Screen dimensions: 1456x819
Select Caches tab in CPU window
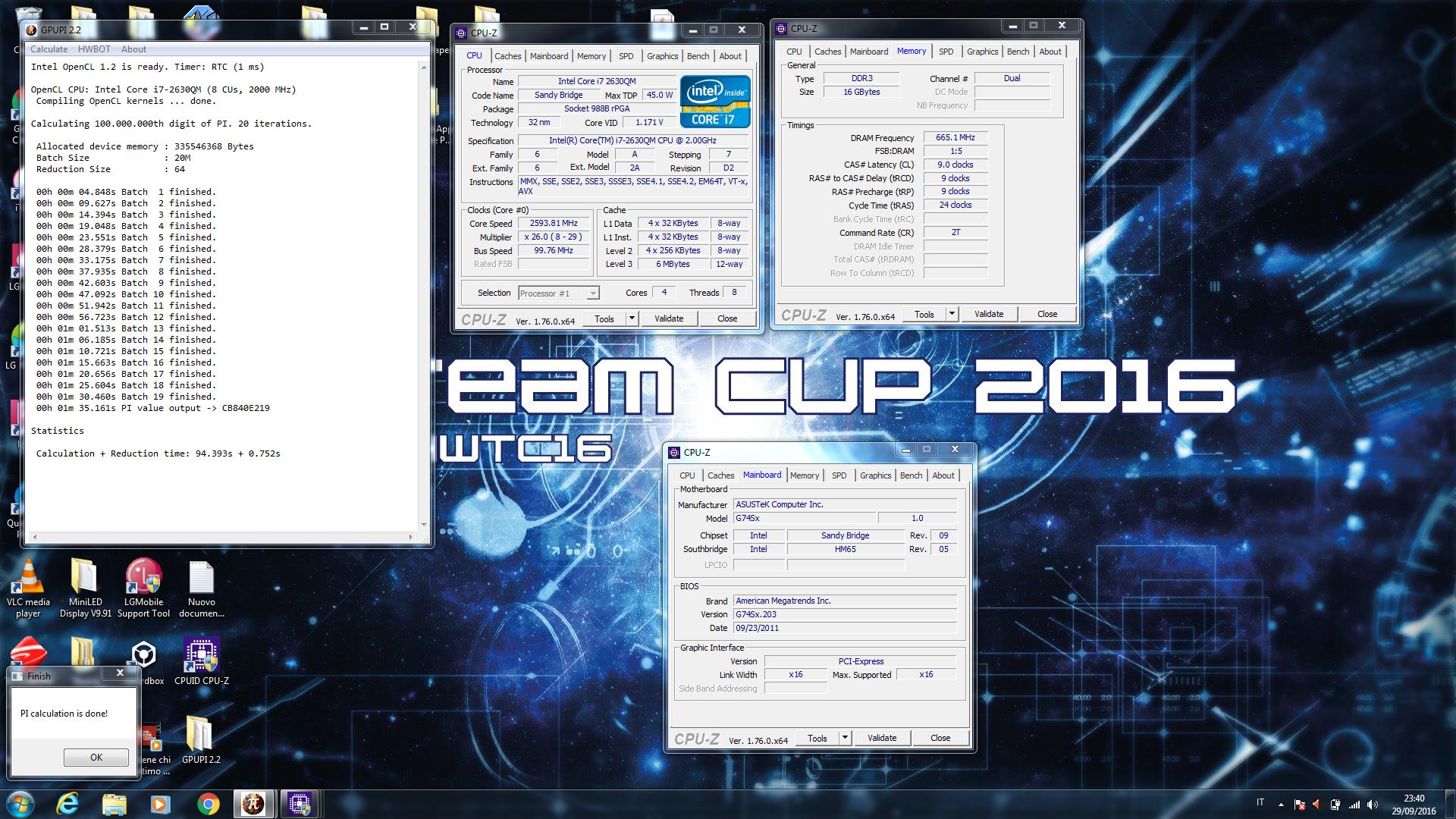(x=507, y=56)
